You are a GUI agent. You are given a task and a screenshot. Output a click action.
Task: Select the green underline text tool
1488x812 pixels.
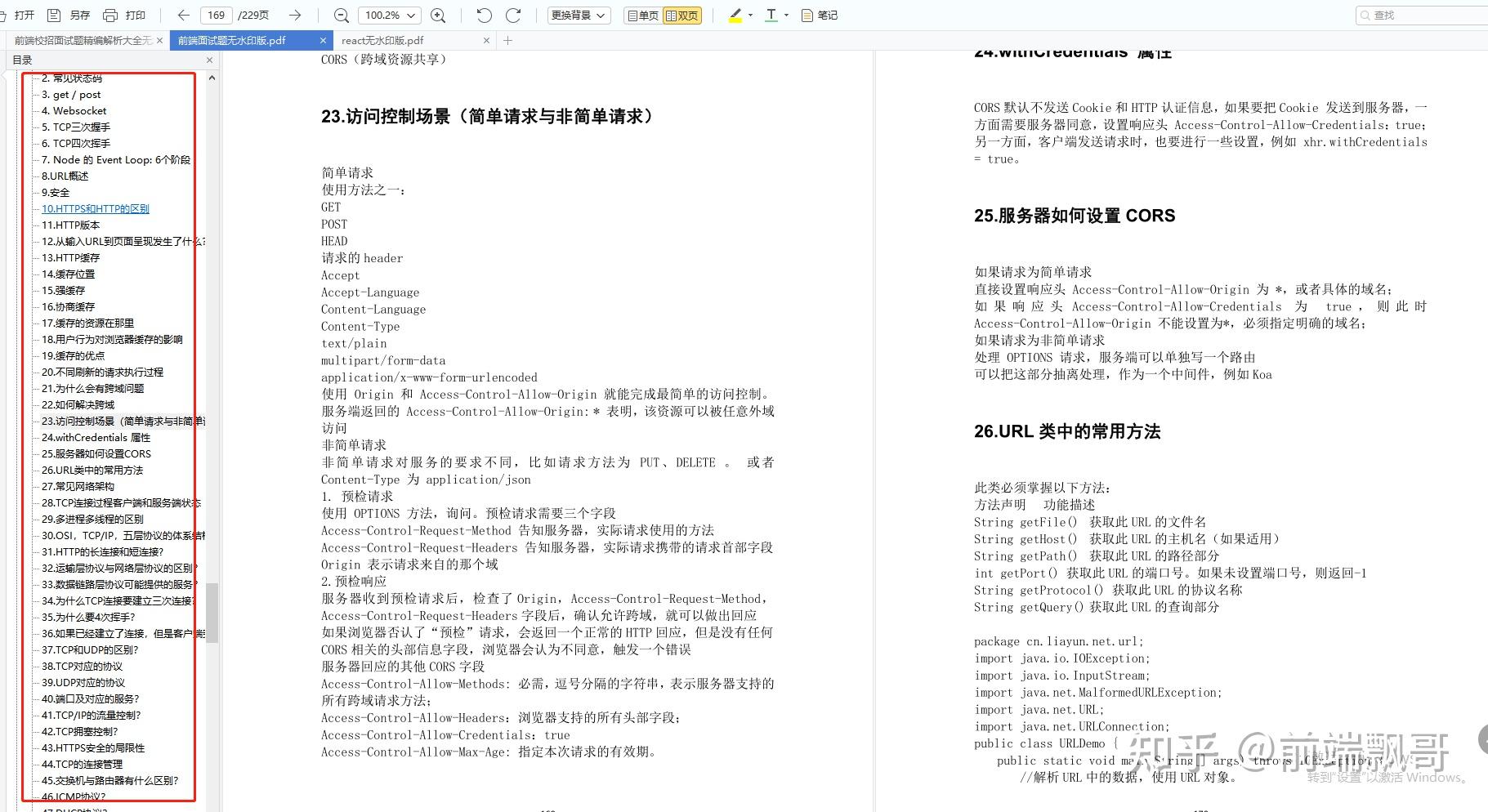click(x=771, y=15)
